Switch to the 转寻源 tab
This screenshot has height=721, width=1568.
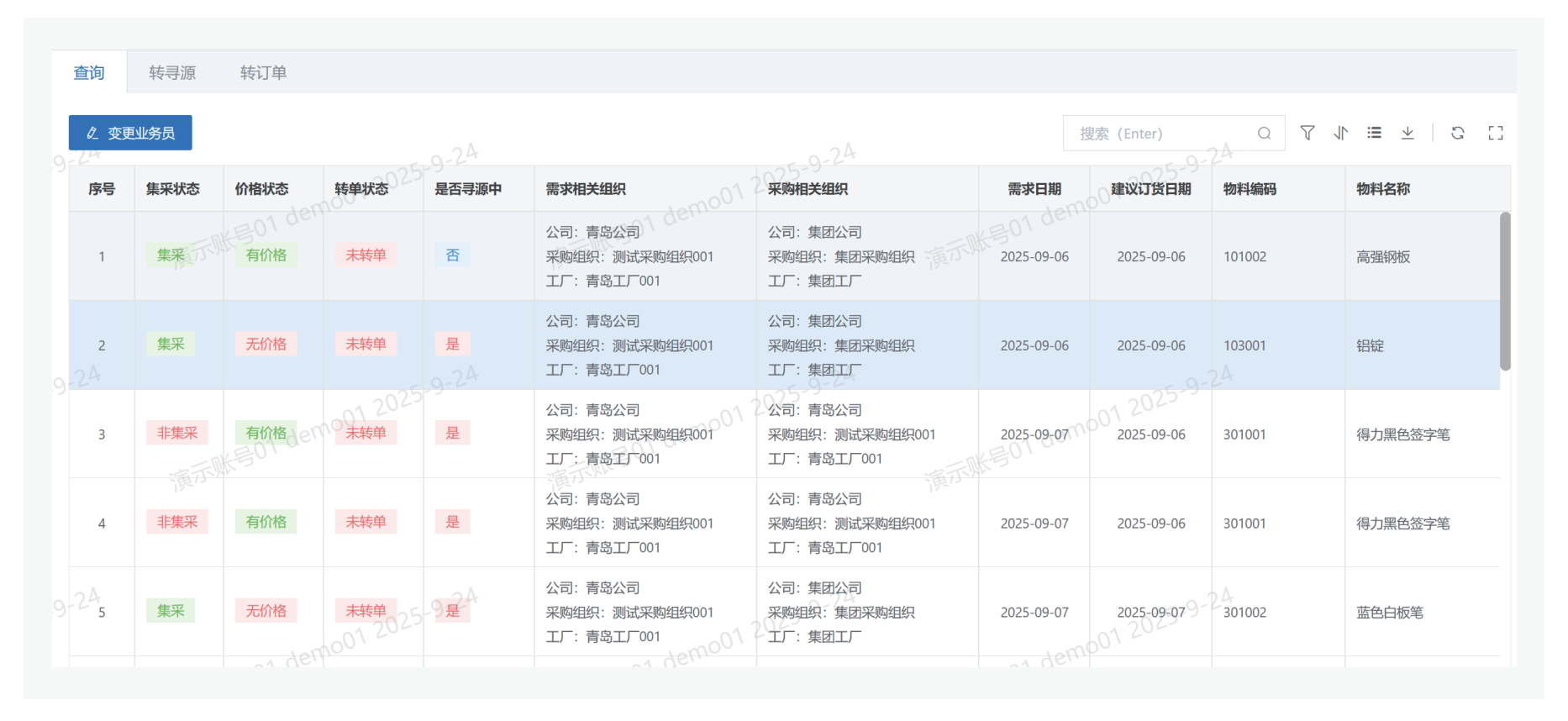(172, 73)
